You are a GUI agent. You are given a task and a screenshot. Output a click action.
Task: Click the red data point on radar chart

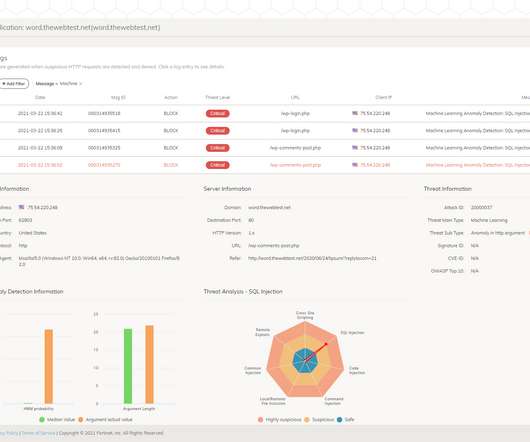coord(326,344)
